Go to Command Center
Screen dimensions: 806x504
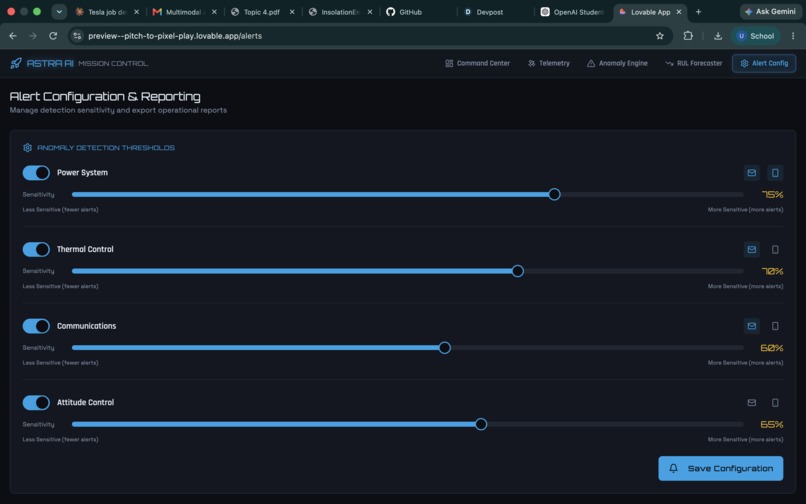pos(478,63)
